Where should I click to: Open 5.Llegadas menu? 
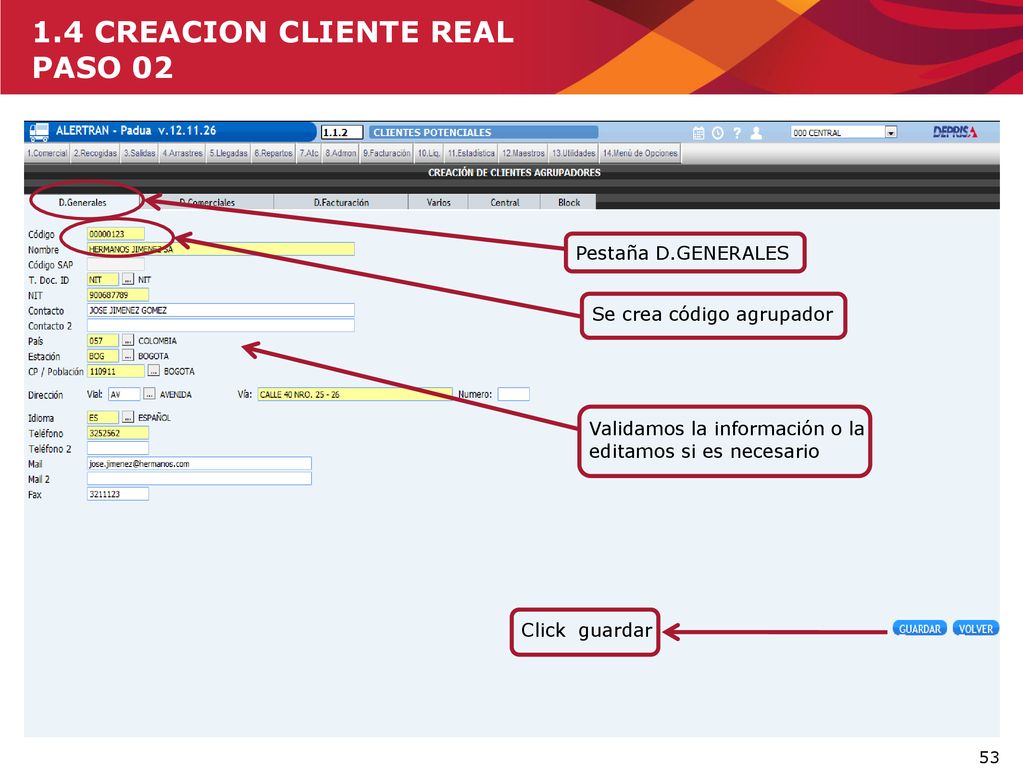[x=228, y=153]
